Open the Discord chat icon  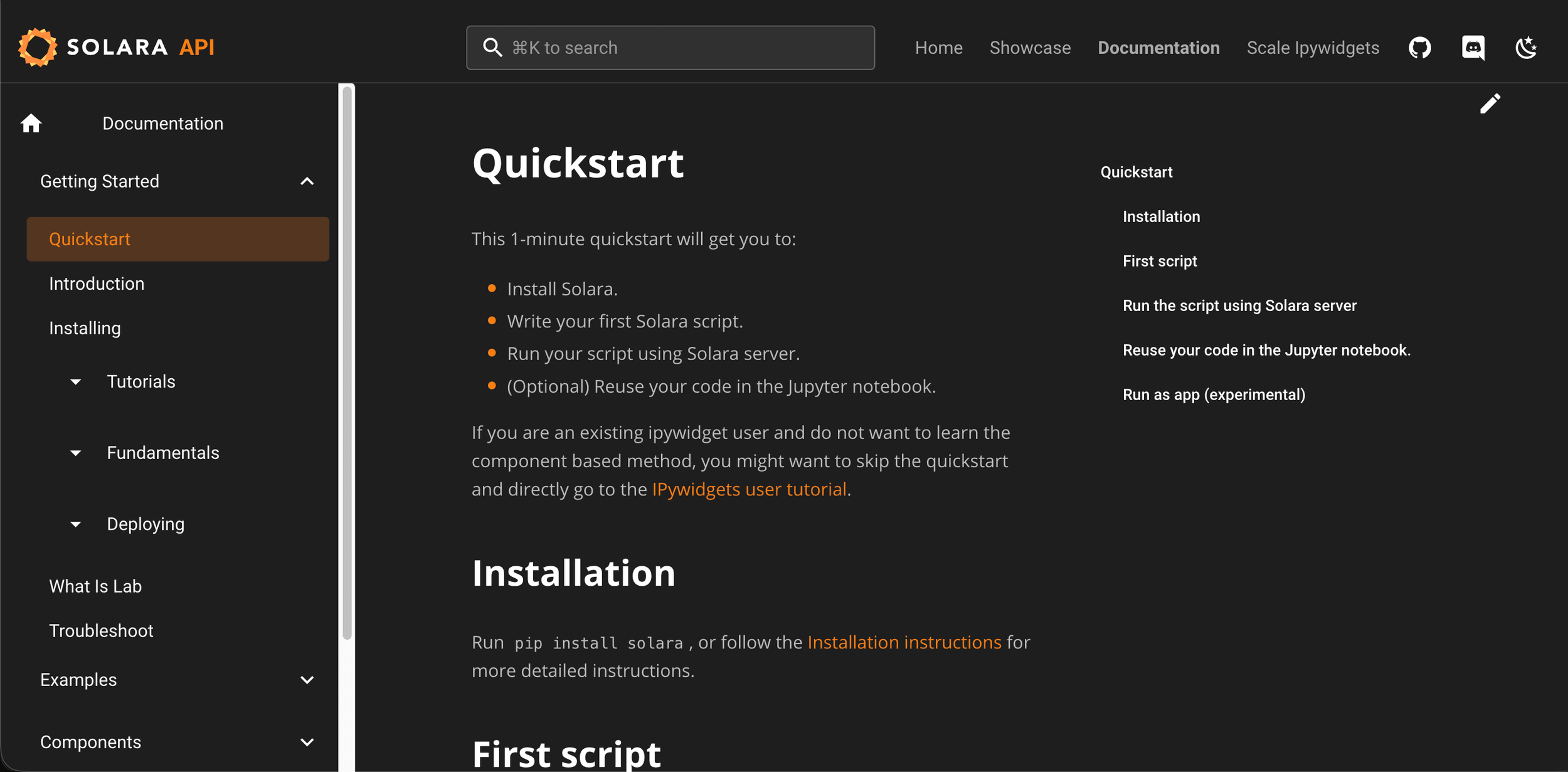[x=1473, y=48]
